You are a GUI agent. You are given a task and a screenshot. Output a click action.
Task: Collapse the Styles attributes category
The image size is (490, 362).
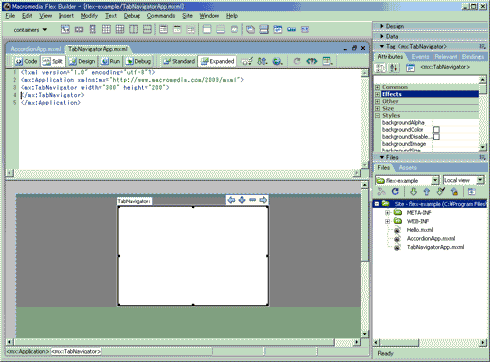(x=378, y=115)
